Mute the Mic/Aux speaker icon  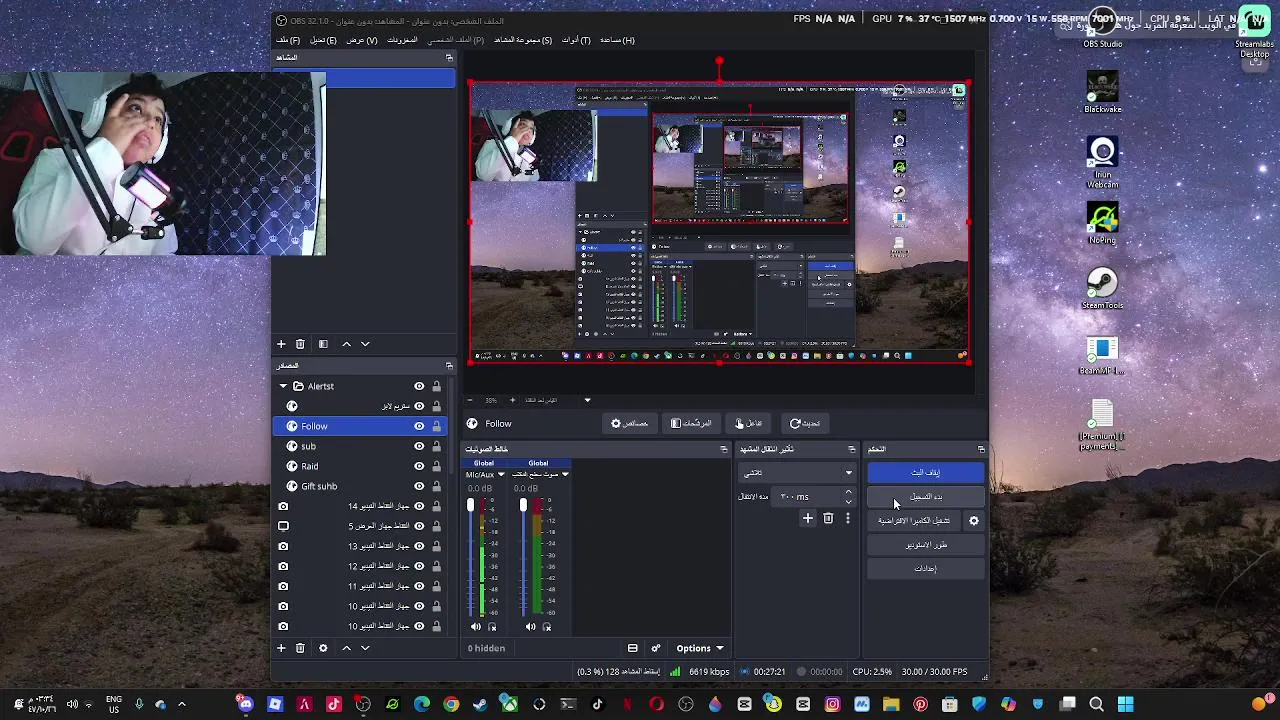coord(476,627)
